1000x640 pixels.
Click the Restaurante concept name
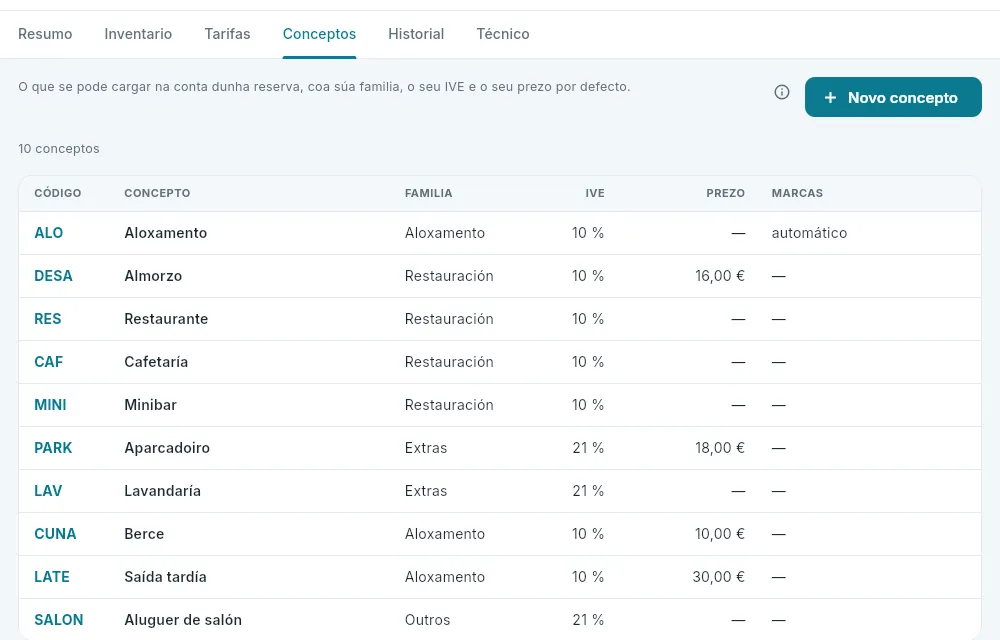pos(166,319)
